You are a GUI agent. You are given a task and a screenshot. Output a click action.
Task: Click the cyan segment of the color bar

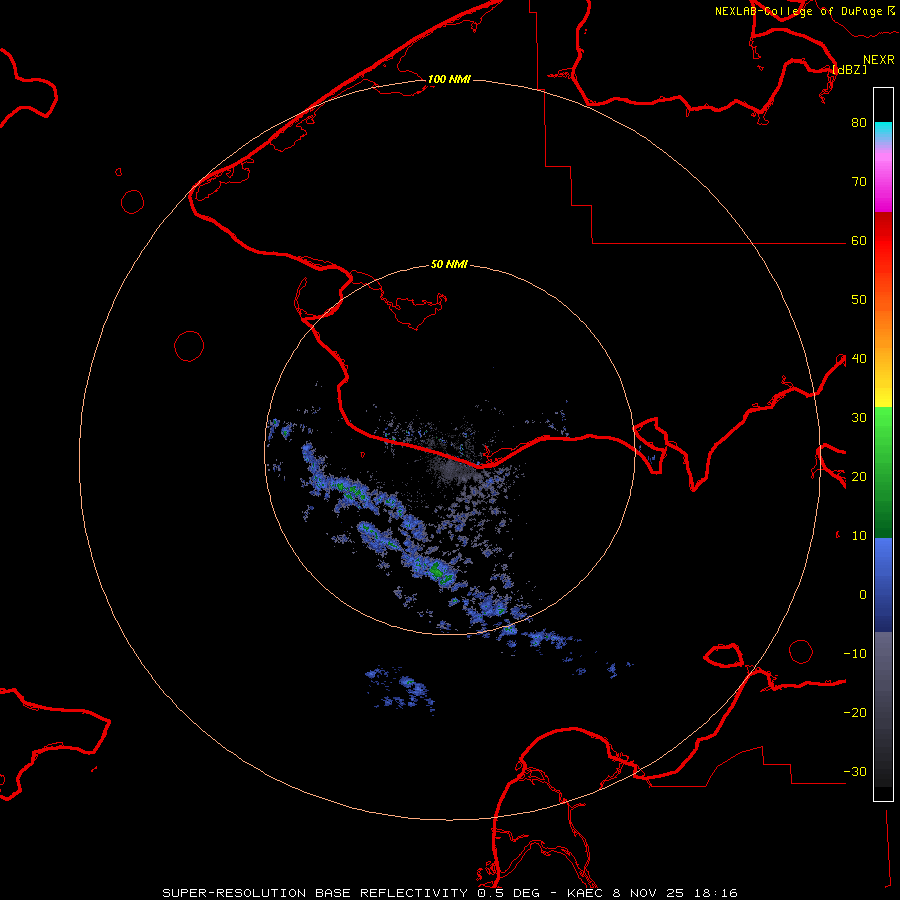[x=883, y=133]
